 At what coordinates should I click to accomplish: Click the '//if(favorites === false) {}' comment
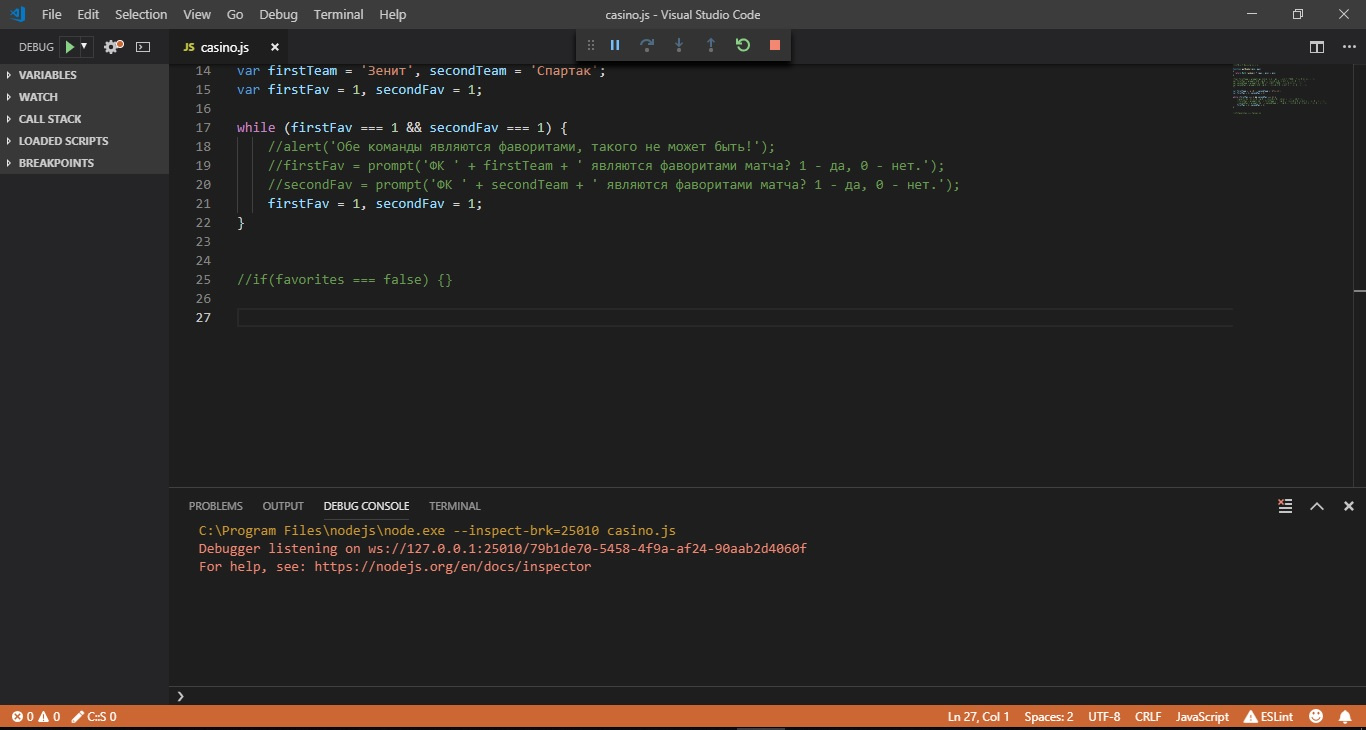click(x=345, y=280)
